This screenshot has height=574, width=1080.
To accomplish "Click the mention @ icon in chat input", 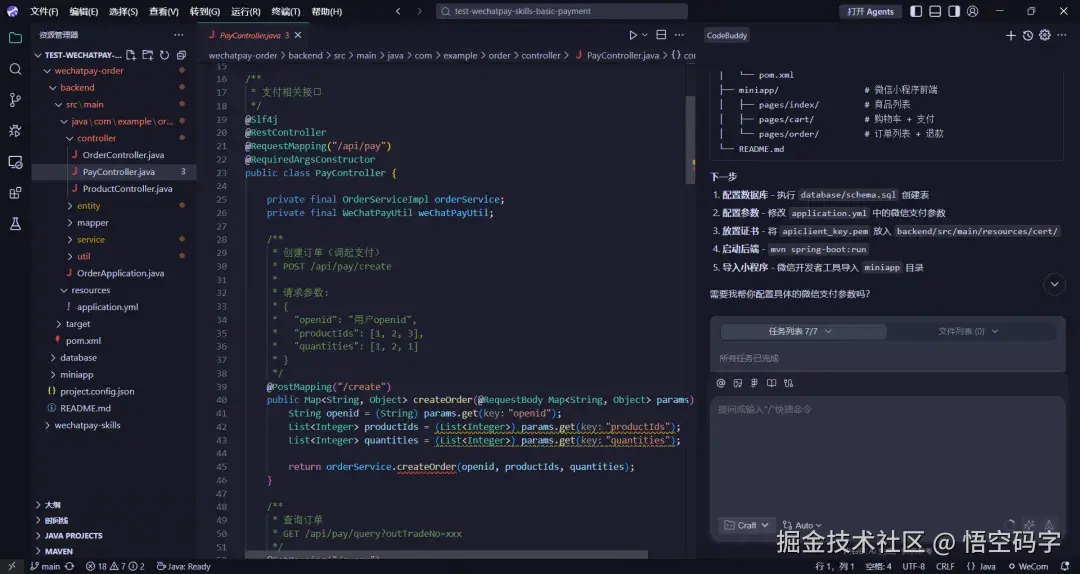I will coord(721,383).
